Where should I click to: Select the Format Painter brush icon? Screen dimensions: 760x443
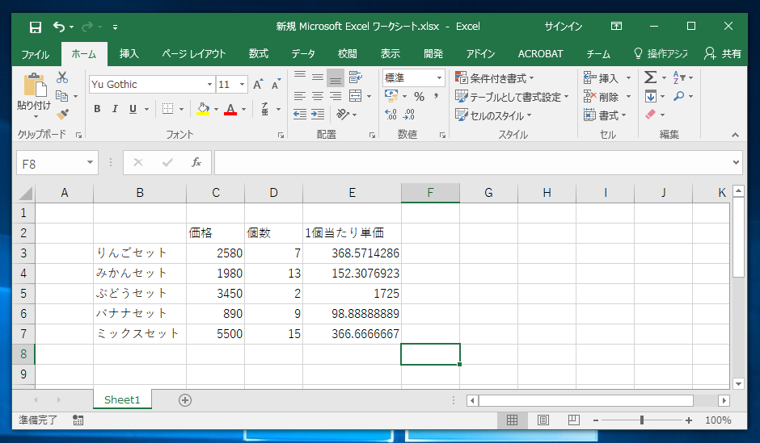(x=62, y=115)
